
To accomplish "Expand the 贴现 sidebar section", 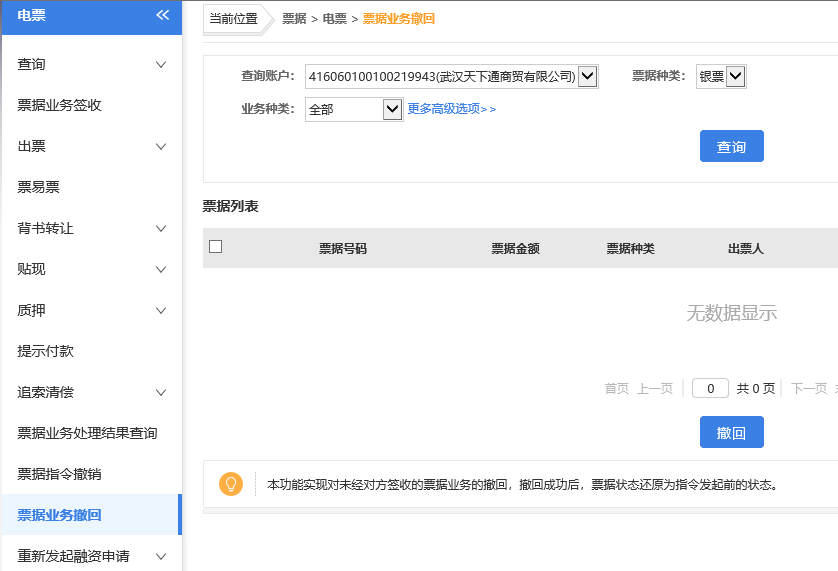I will 91,269.
